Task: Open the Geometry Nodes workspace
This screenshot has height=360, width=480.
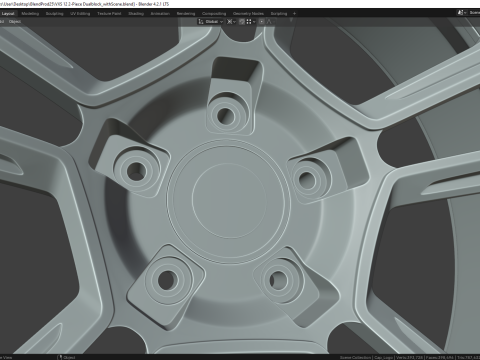Action: point(248,14)
